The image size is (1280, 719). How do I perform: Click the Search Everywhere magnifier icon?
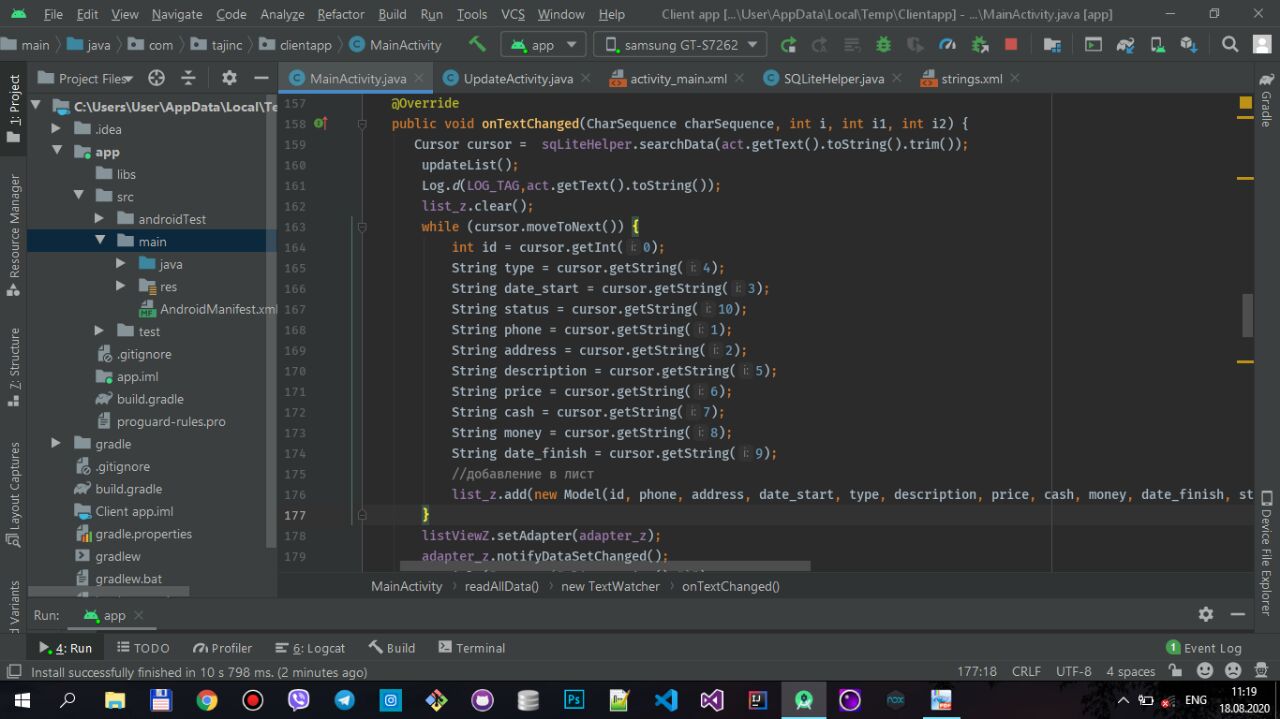tap(1230, 45)
